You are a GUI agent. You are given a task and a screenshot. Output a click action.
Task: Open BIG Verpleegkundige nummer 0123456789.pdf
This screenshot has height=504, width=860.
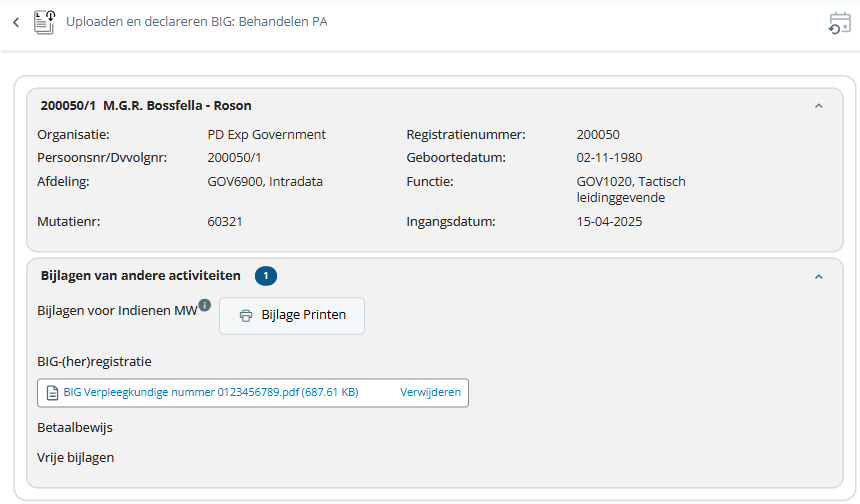[210, 393]
